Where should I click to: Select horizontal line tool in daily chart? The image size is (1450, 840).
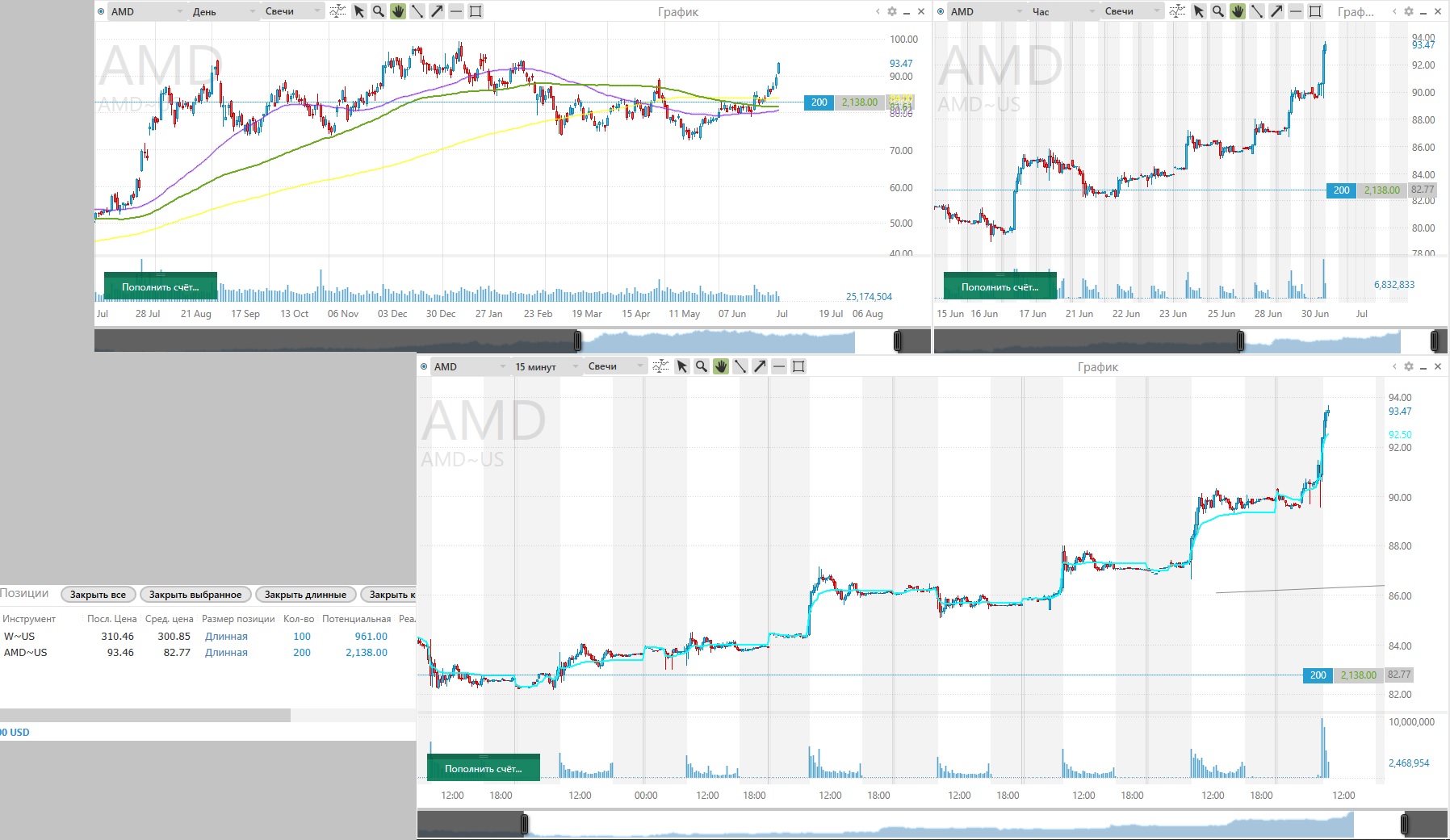[456, 11]
